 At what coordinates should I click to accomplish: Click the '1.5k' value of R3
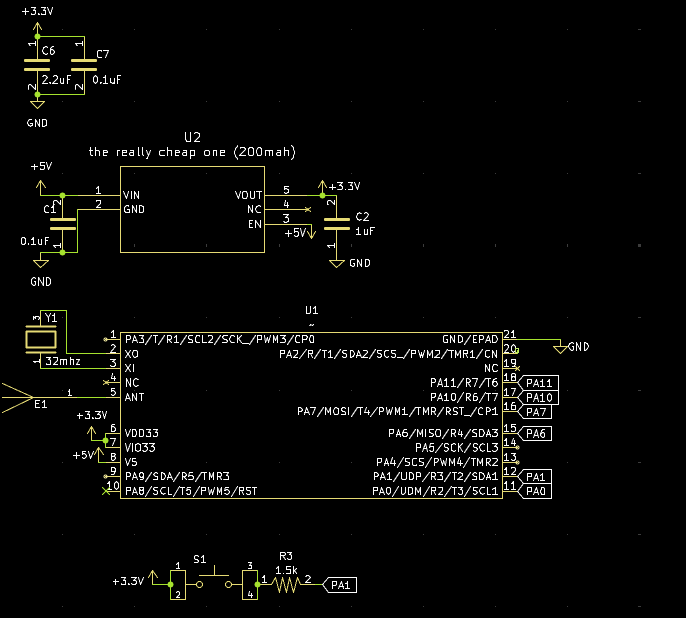click(286, 570)
